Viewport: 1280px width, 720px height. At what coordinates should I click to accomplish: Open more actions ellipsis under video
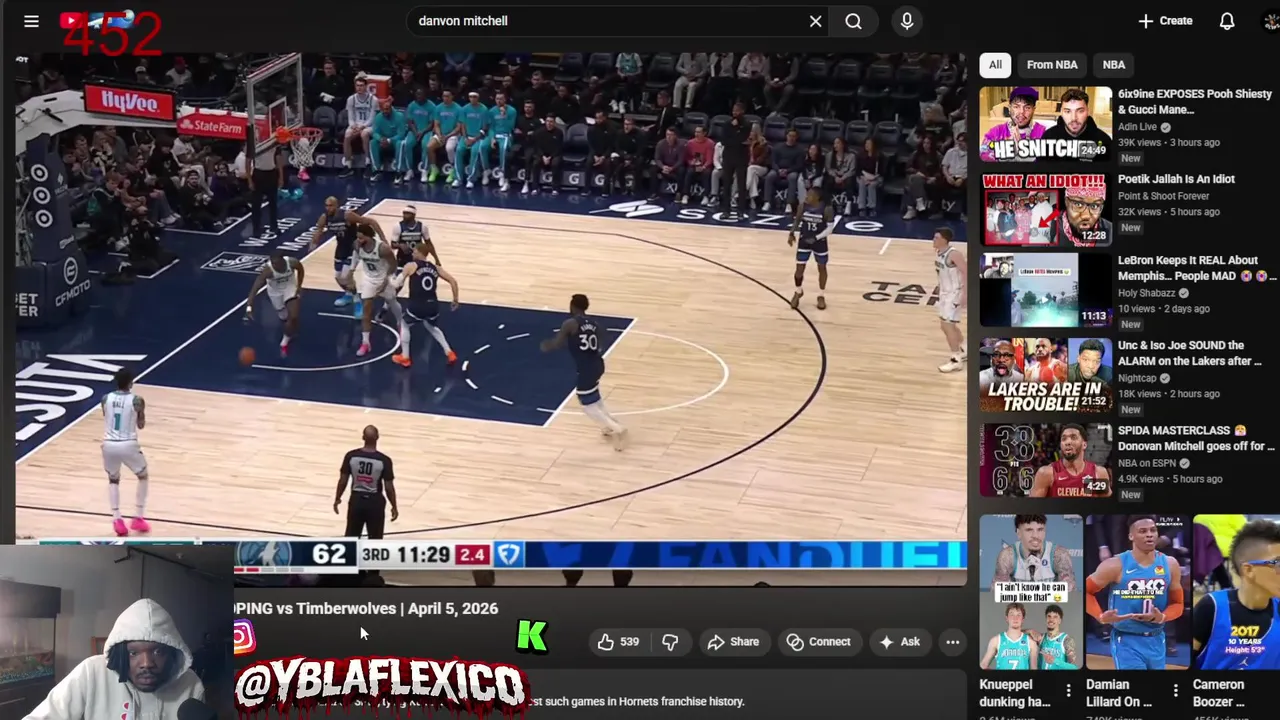coord(953,642)
